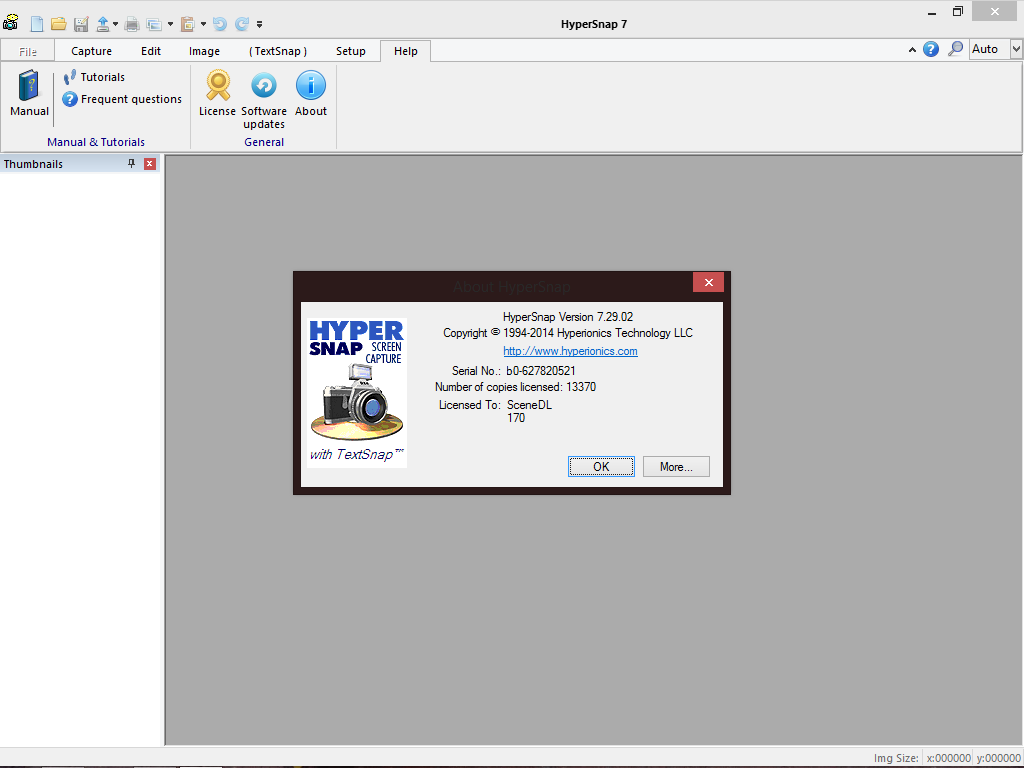Viewport: 1024px width, 768px height.
Task: Click OK in the About dialog
Action: (601, 466)
